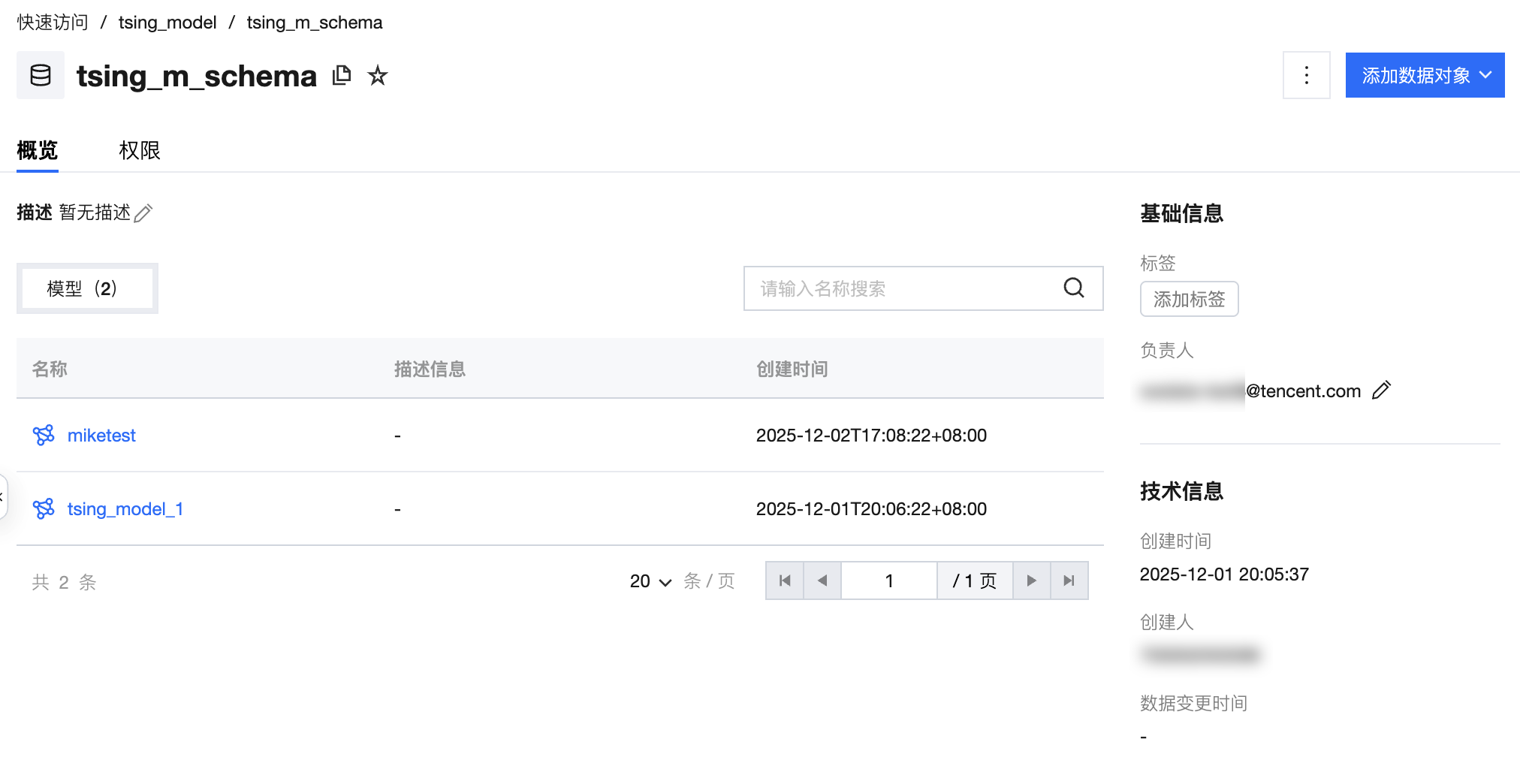
Task: Go to the previous page
Action: click(x=822, y=580)
